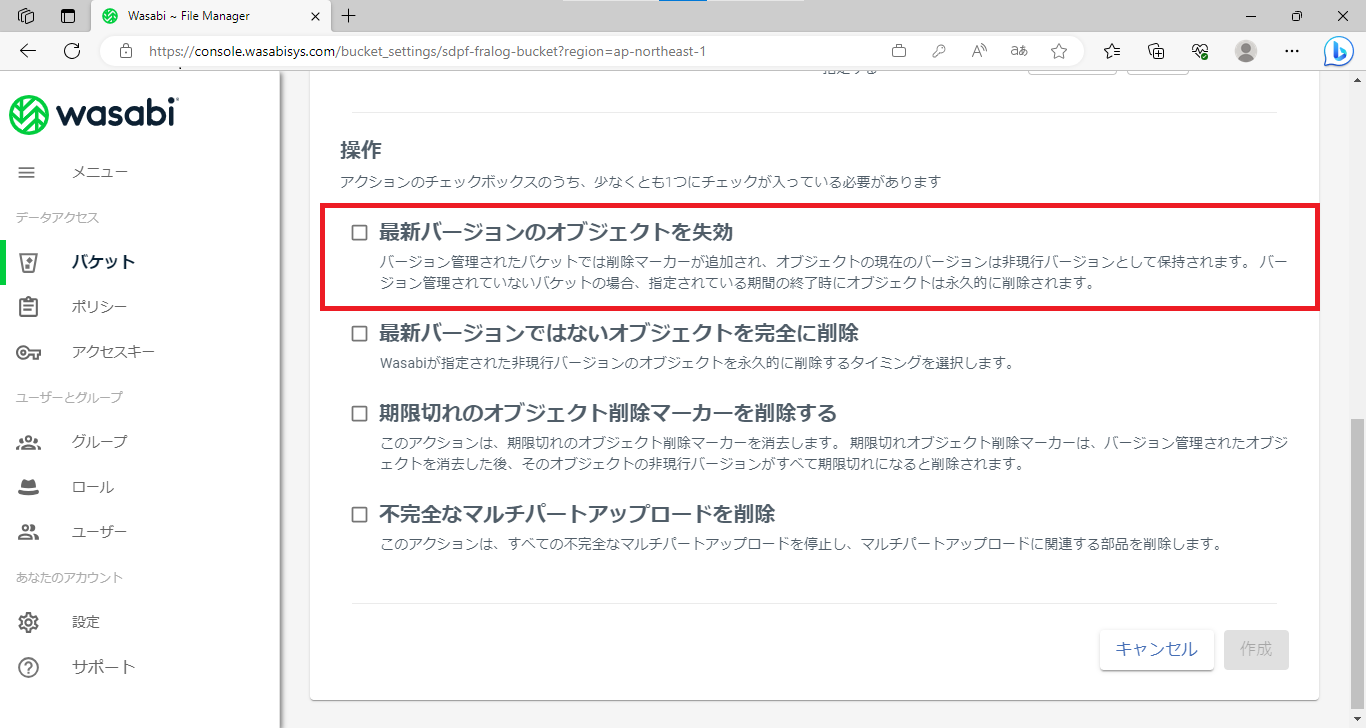This screenshot has width=1366, height=728.
Task: Close the Wasabi ~ File Manager tab
Action: (x=315, y=16)
